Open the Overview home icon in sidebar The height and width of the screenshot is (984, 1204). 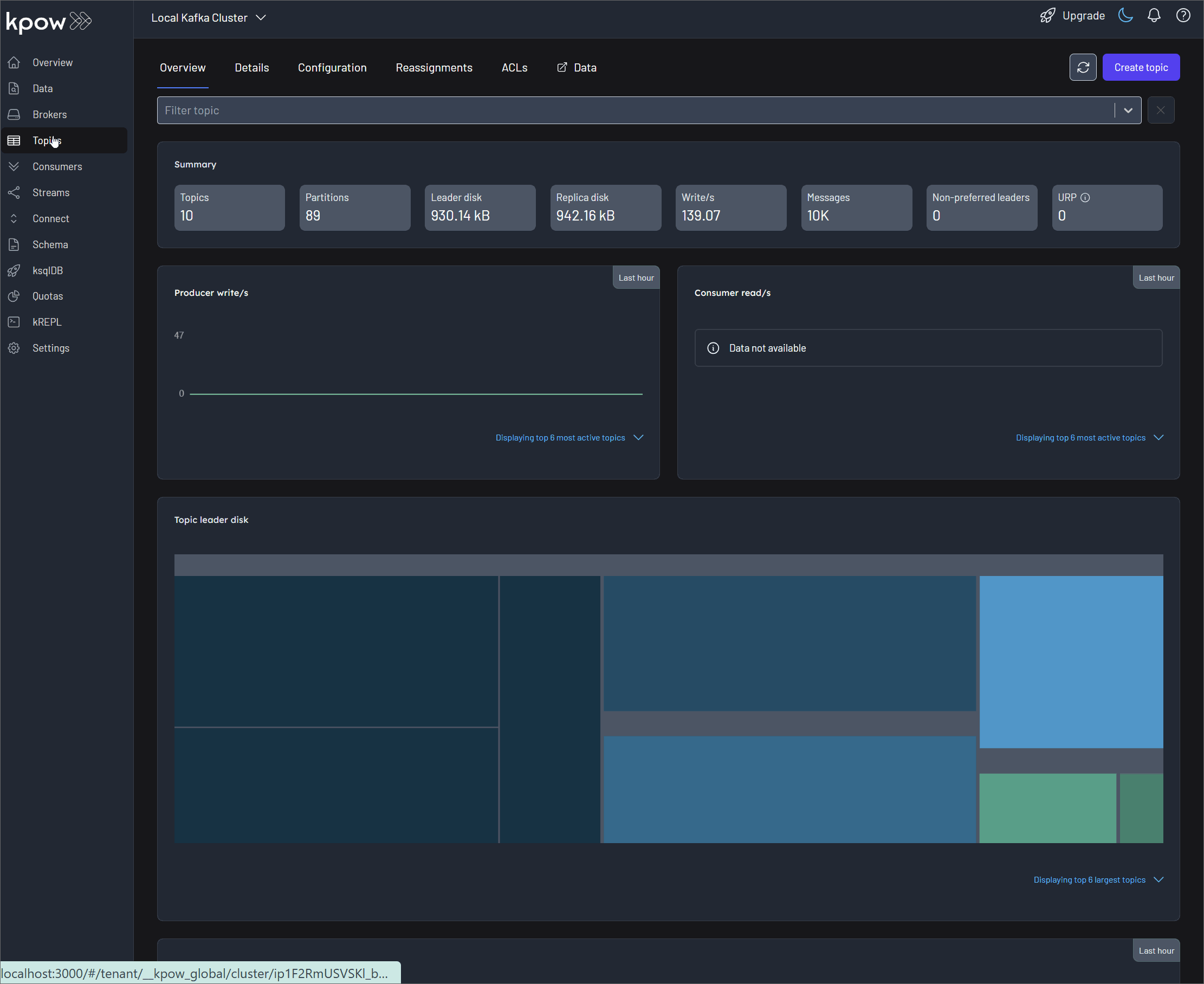[14, 62]
